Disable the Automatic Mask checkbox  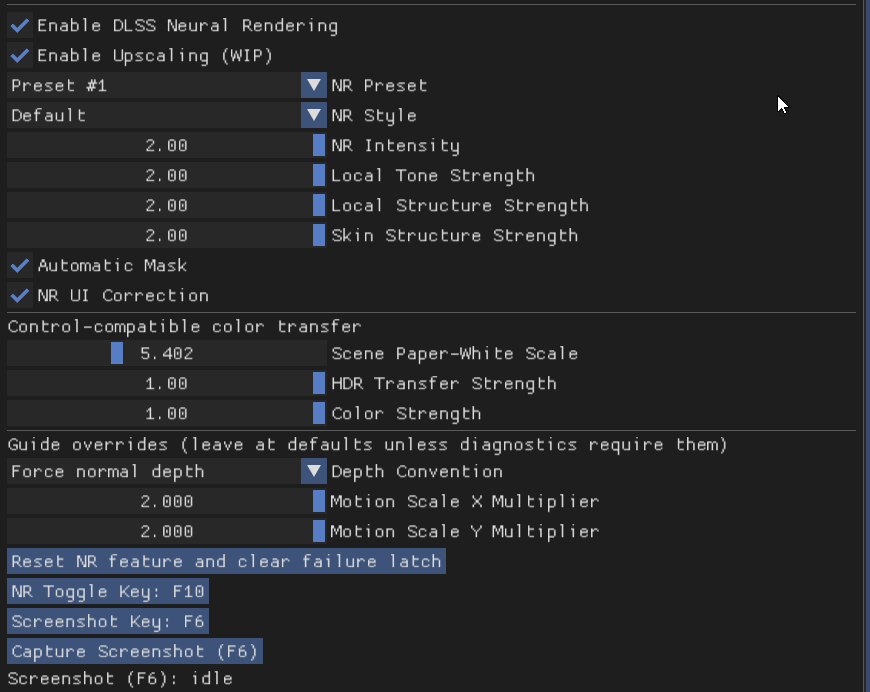[20, 265]
